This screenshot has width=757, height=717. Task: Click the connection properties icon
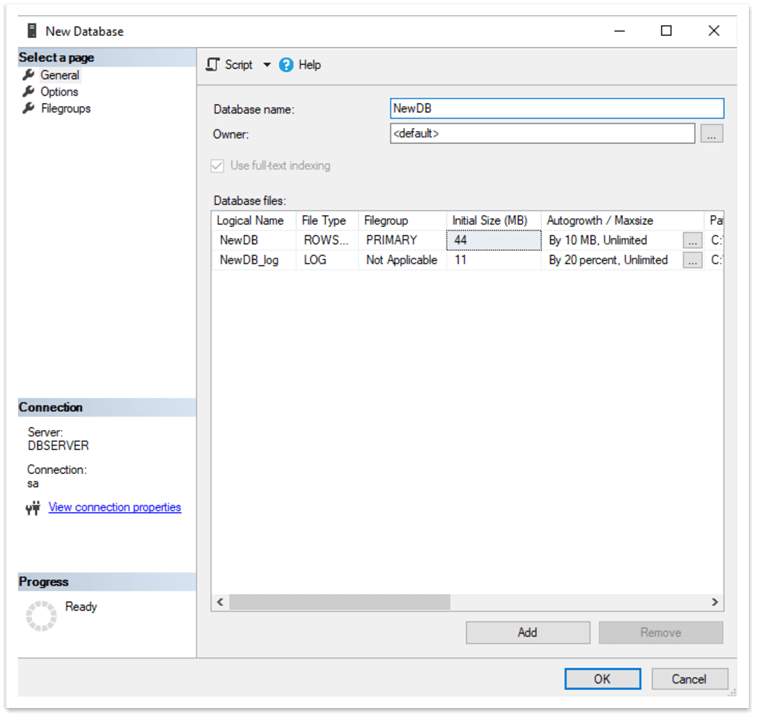click(33, 508)
